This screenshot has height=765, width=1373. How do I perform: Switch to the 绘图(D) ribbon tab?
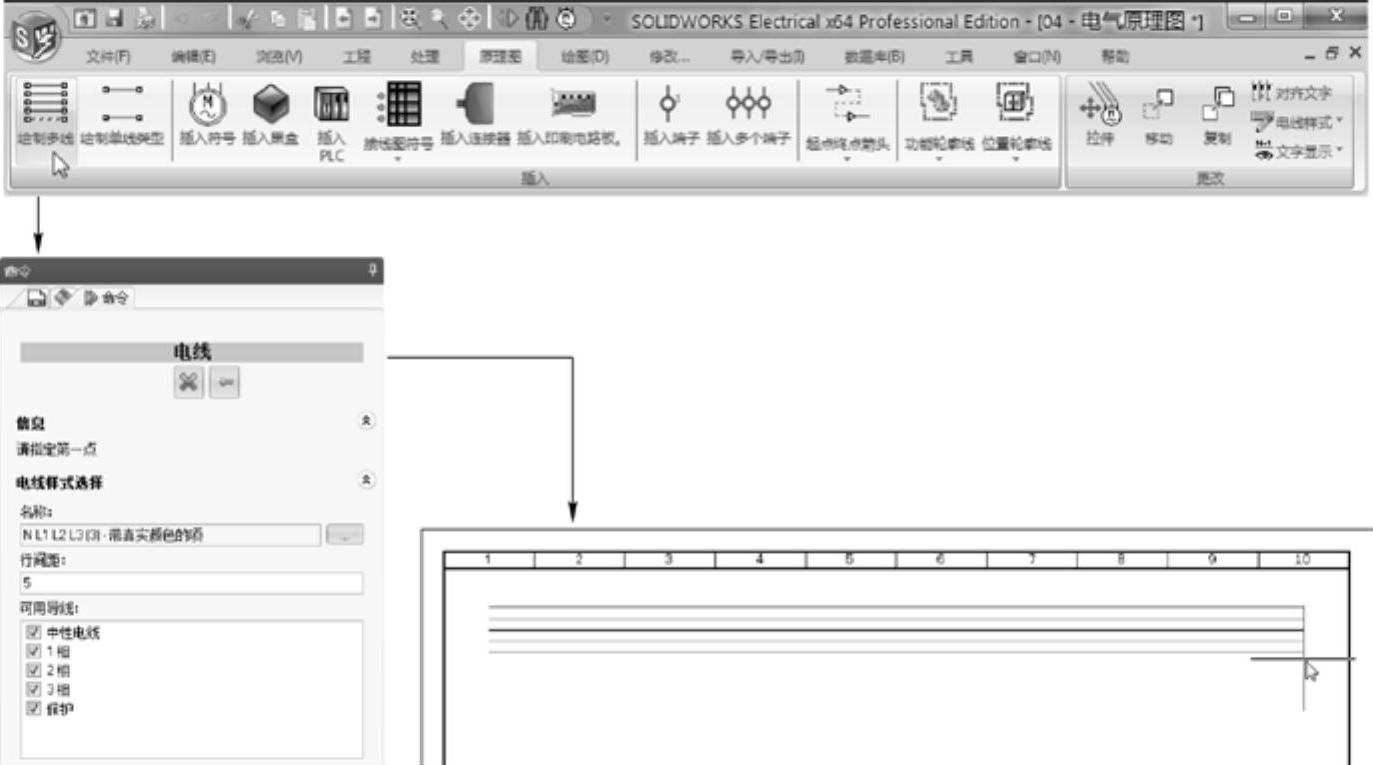pyautogui.click(x=585, y=56)
